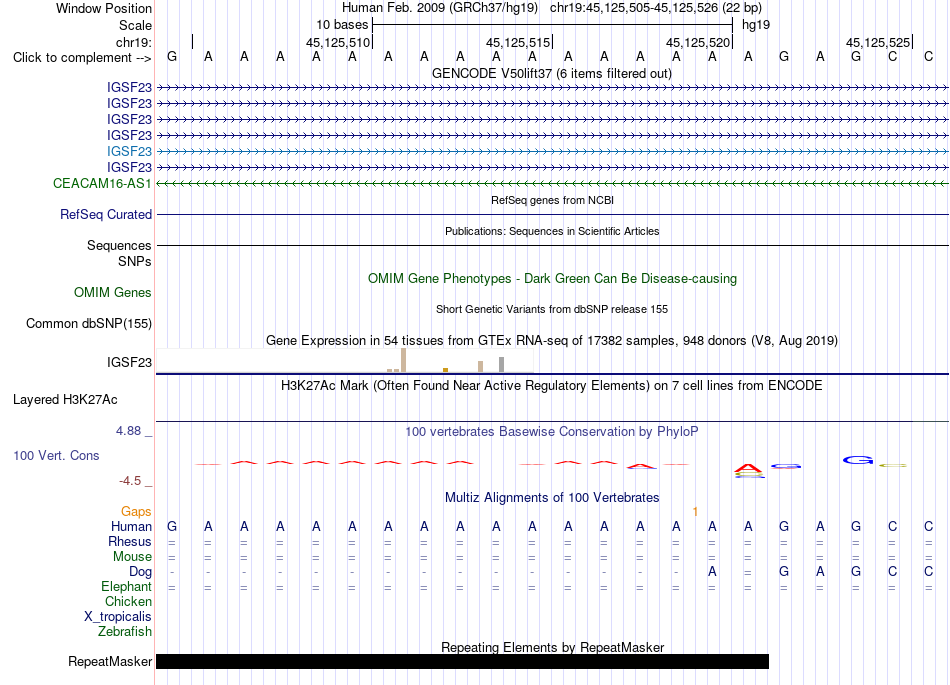Click the gray bar in the GTEx expression chart
This screenshot has width=950, height=685.
pyautogui.click(x=502, y=365)
